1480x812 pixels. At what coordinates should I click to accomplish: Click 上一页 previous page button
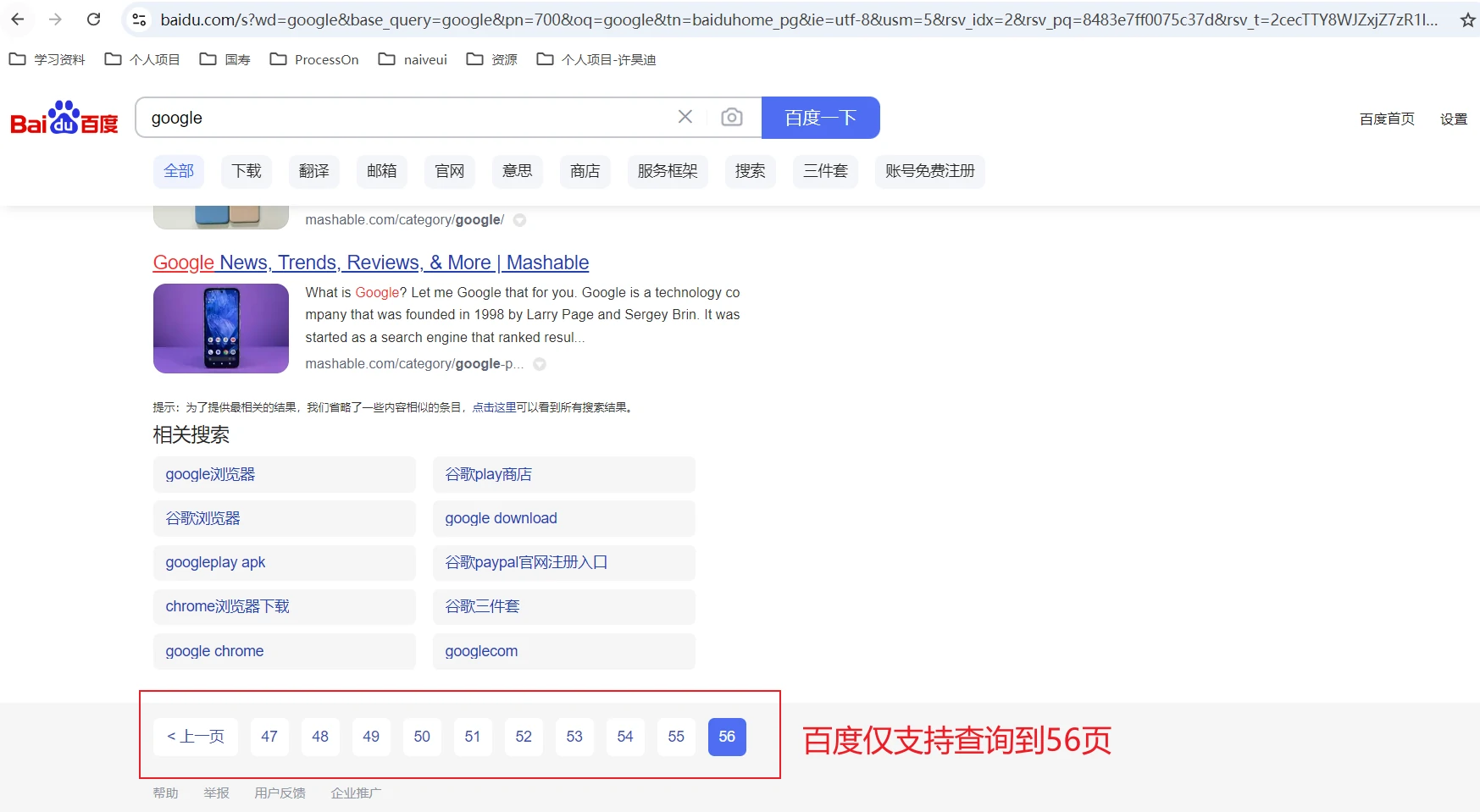click(196, 737)
